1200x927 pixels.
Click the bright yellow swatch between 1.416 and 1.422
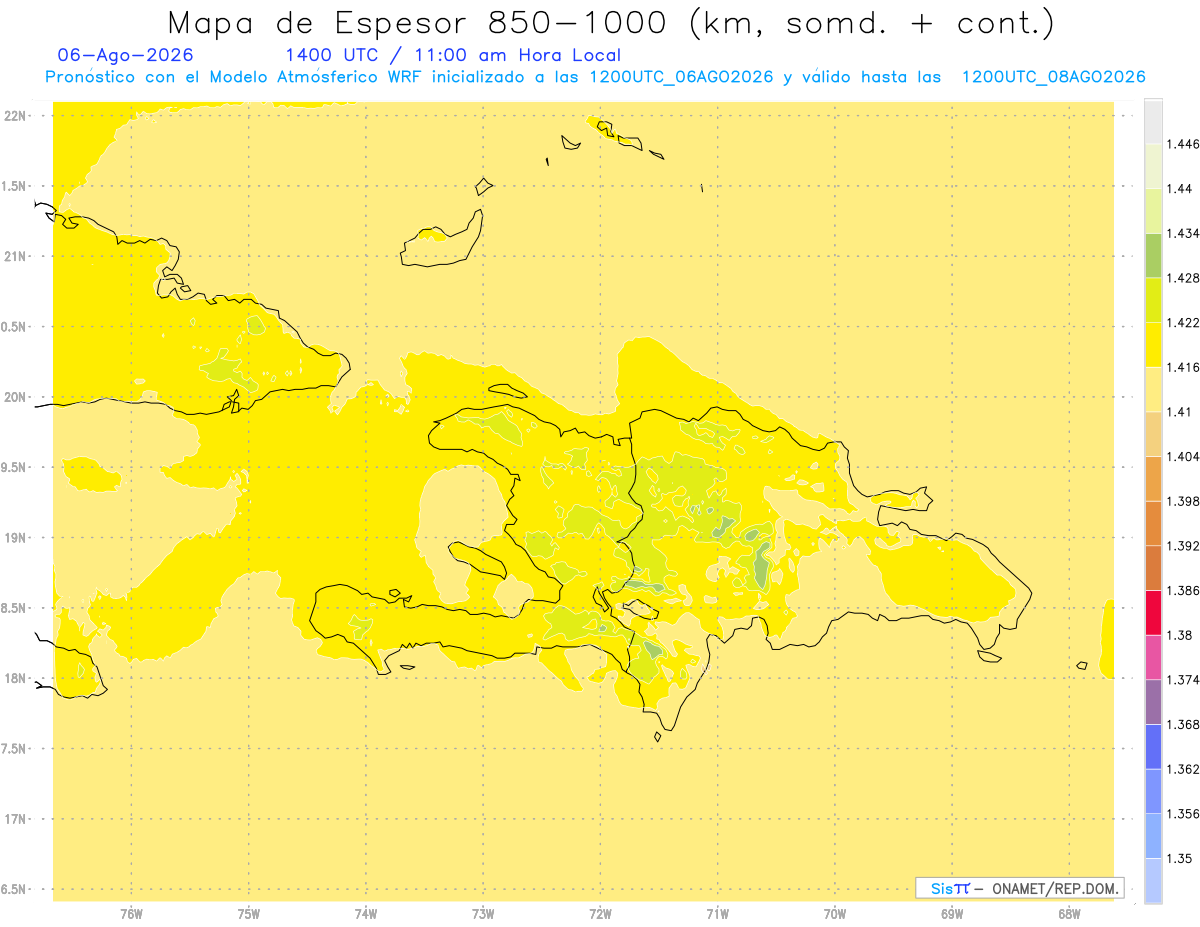tap(1153, 345)
